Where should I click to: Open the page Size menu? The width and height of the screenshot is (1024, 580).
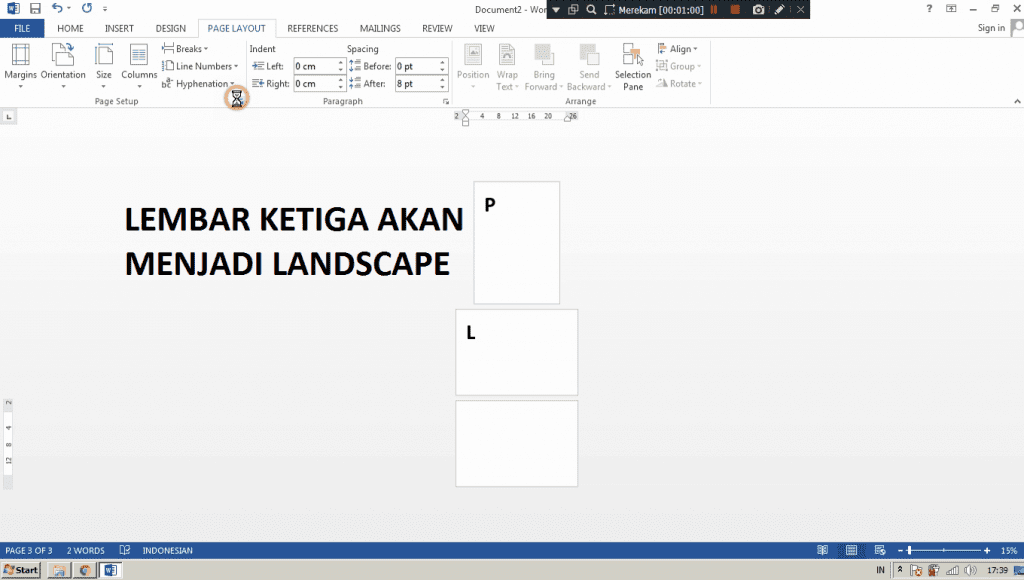104,64
